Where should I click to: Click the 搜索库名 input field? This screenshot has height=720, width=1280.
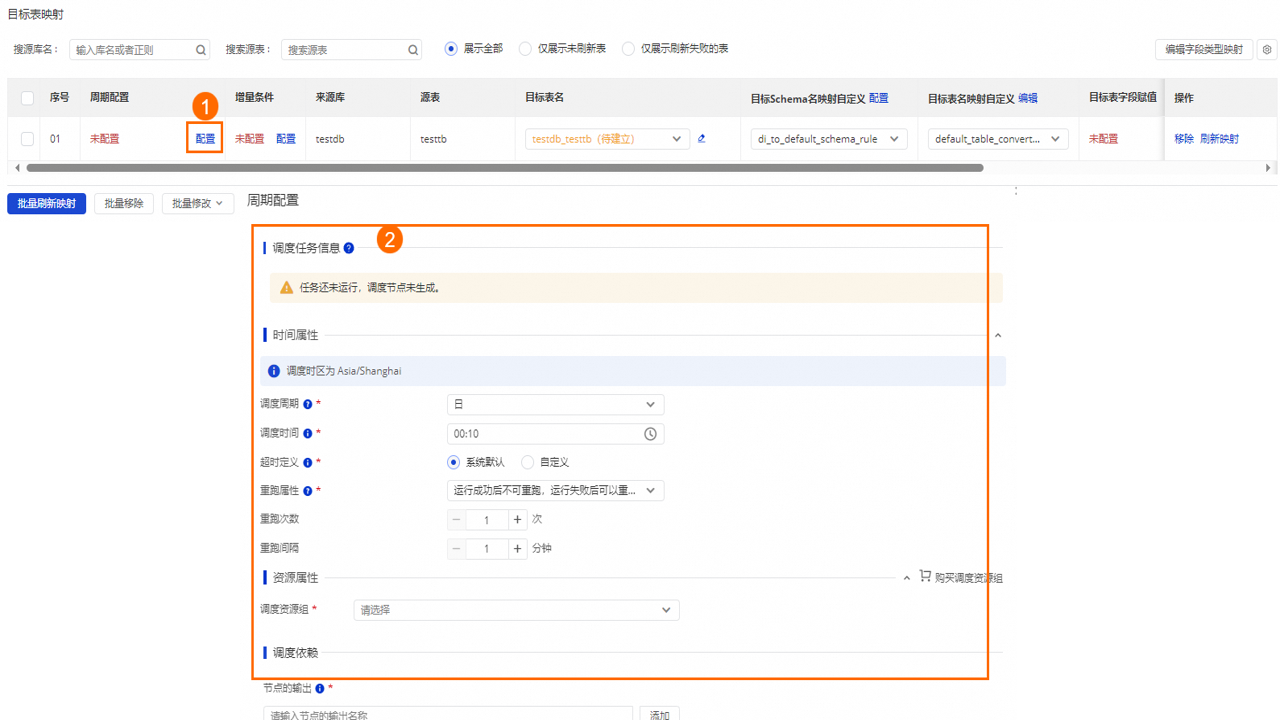pyautogui.click(x=140, y=50)
